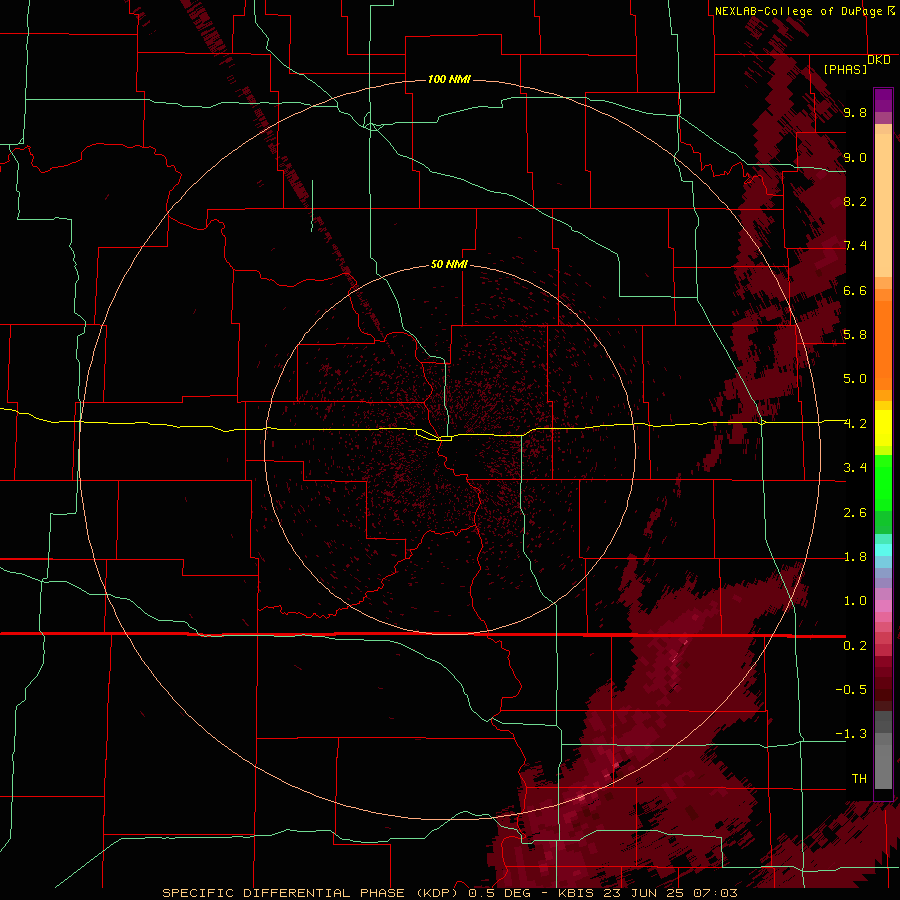The image size is (900, 900).
Task: Click the '50 NMI' range ring label
Action: point(449,264)
